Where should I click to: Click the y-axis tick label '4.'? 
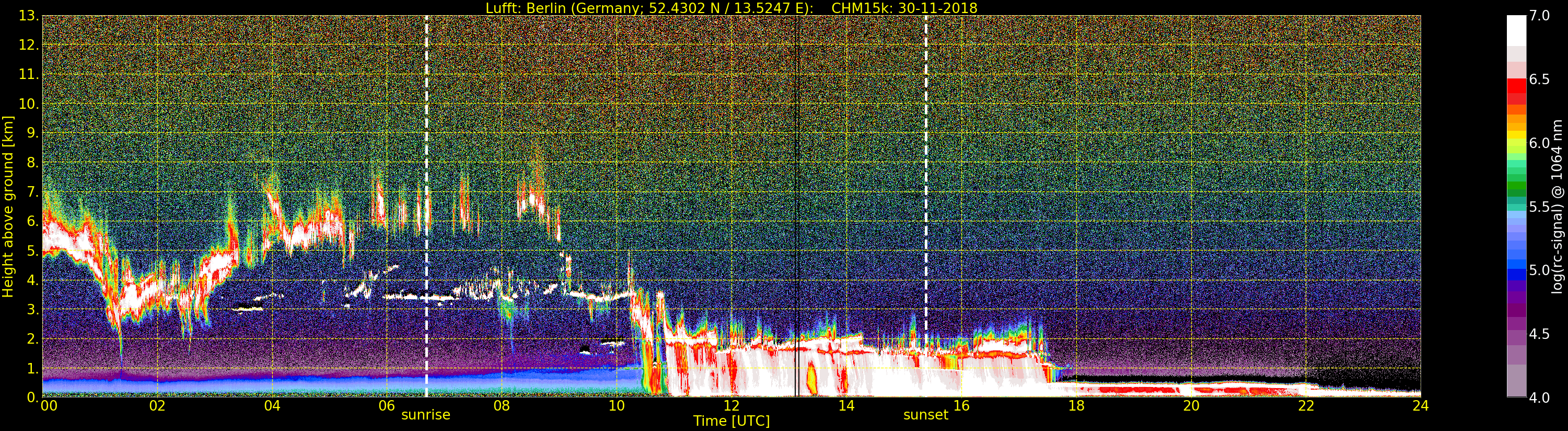pyautogui.click(x=33, y=280)
